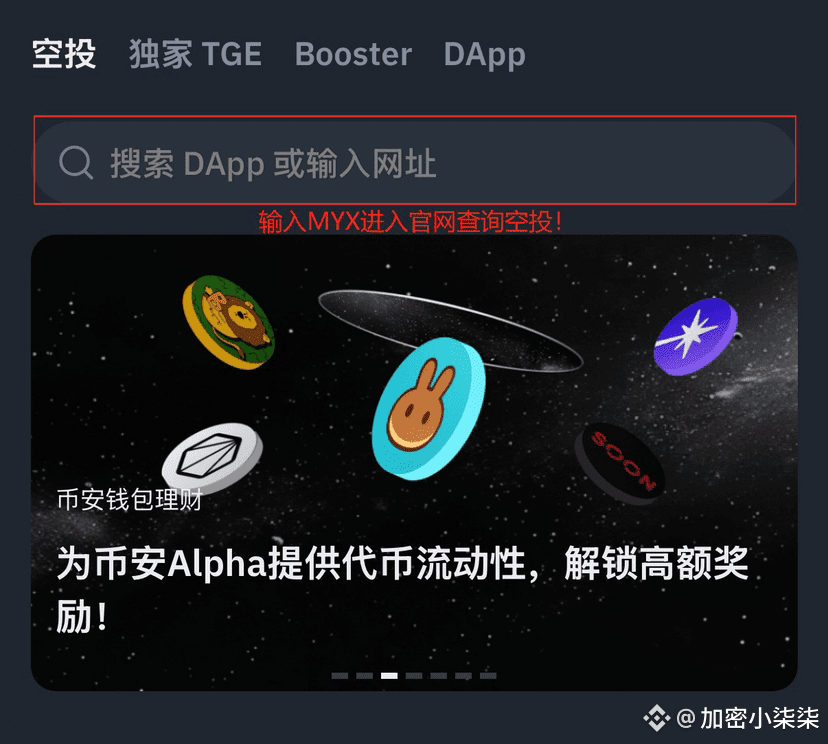This screenshot has width=828, height=744.
Task: Select the active third carousel indicator
Action: [x=389, y=676]
